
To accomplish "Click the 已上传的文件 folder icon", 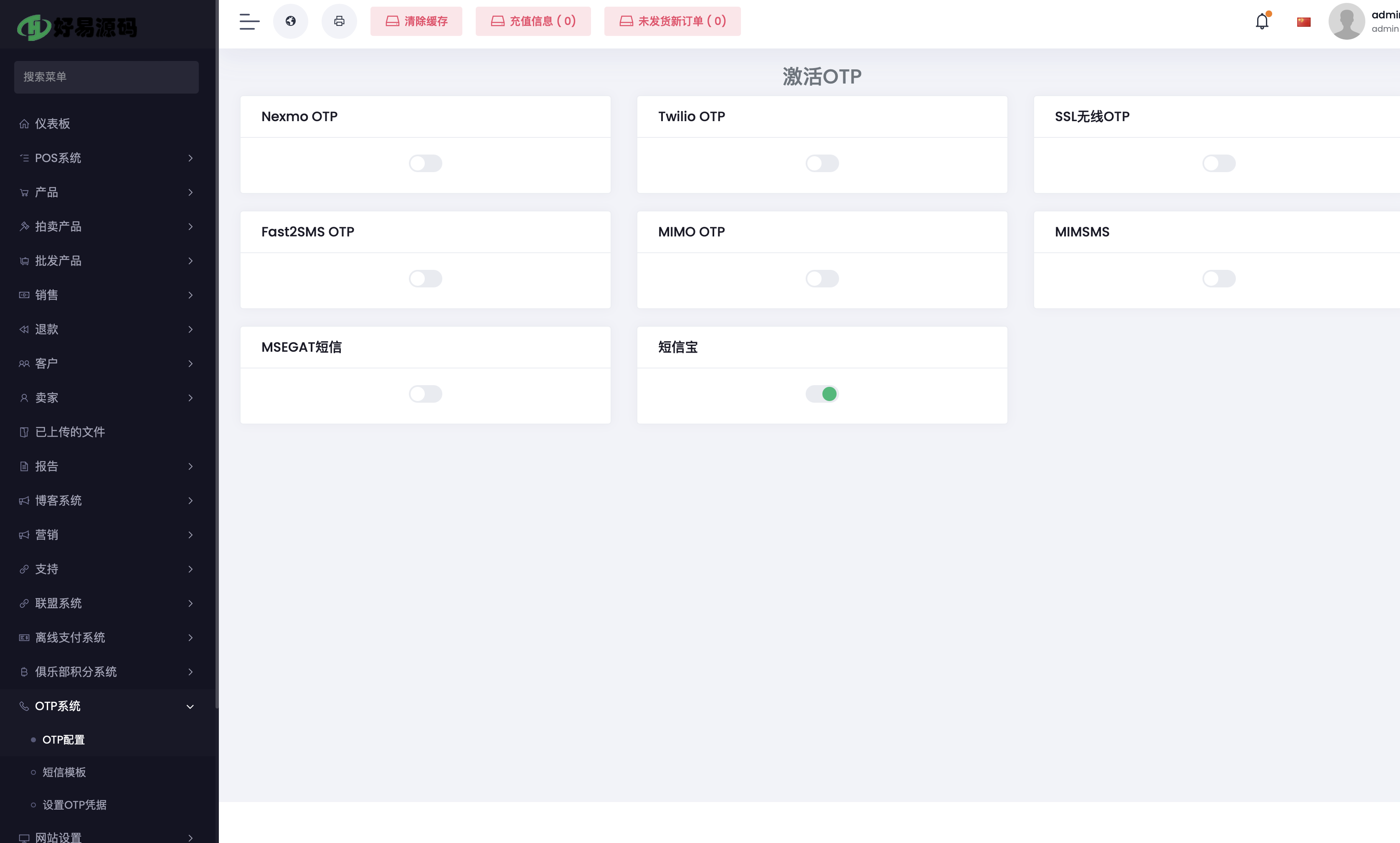I will pos(24,432).
